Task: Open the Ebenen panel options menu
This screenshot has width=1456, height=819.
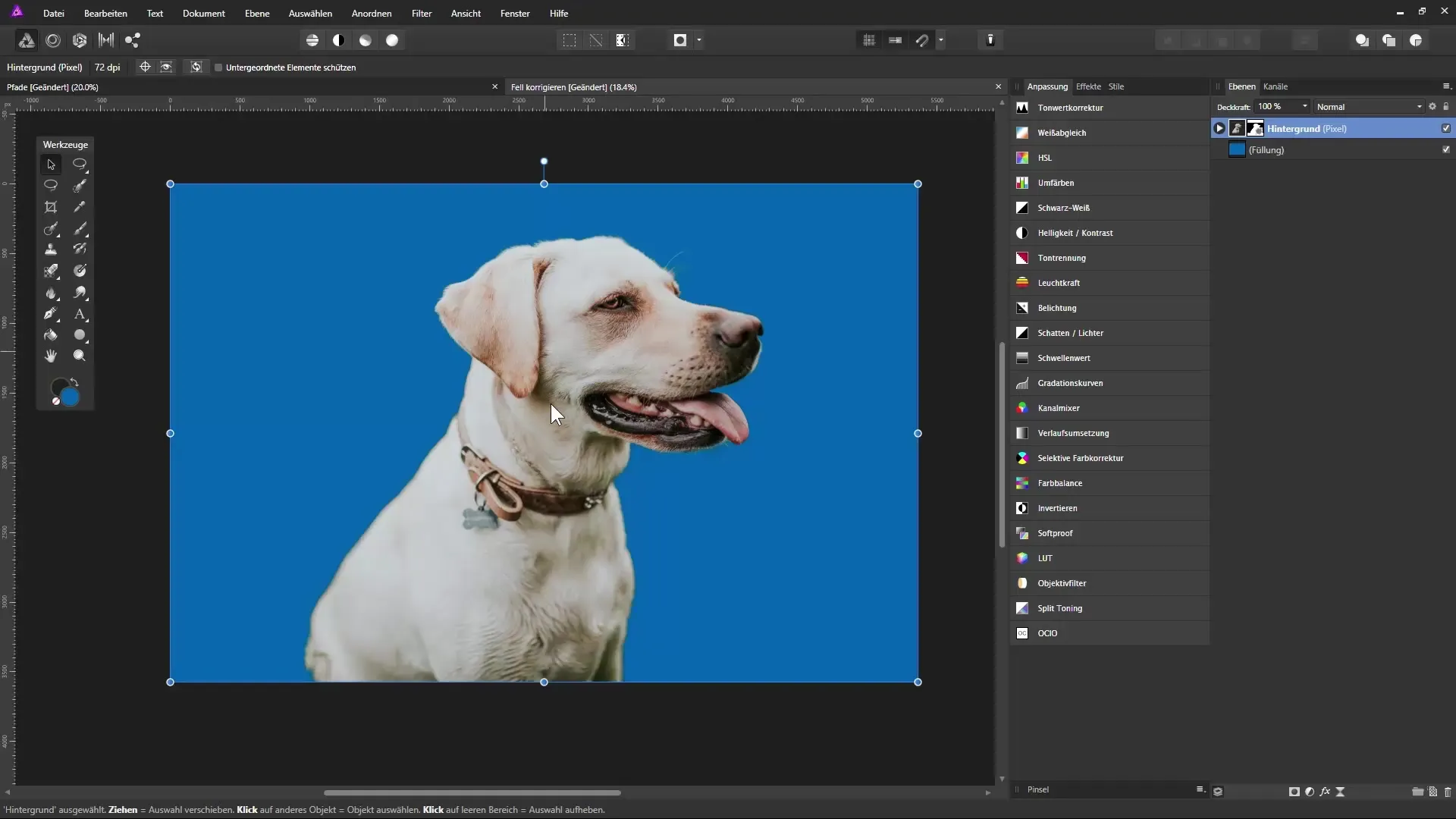Action: tap(1446, 86)
